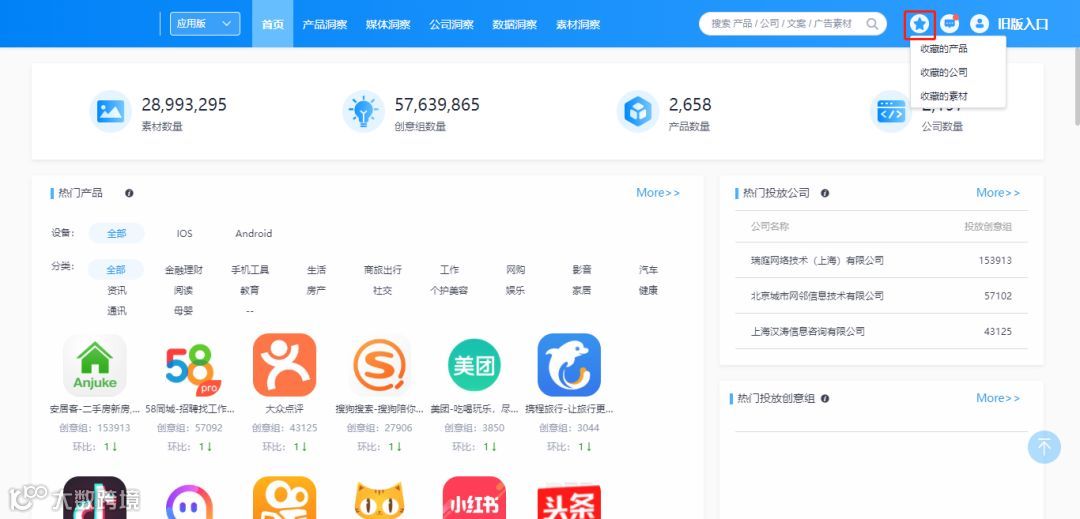The image size is (1080, 519).
Task: Open the favorites star icon
Action: [920, 24]
